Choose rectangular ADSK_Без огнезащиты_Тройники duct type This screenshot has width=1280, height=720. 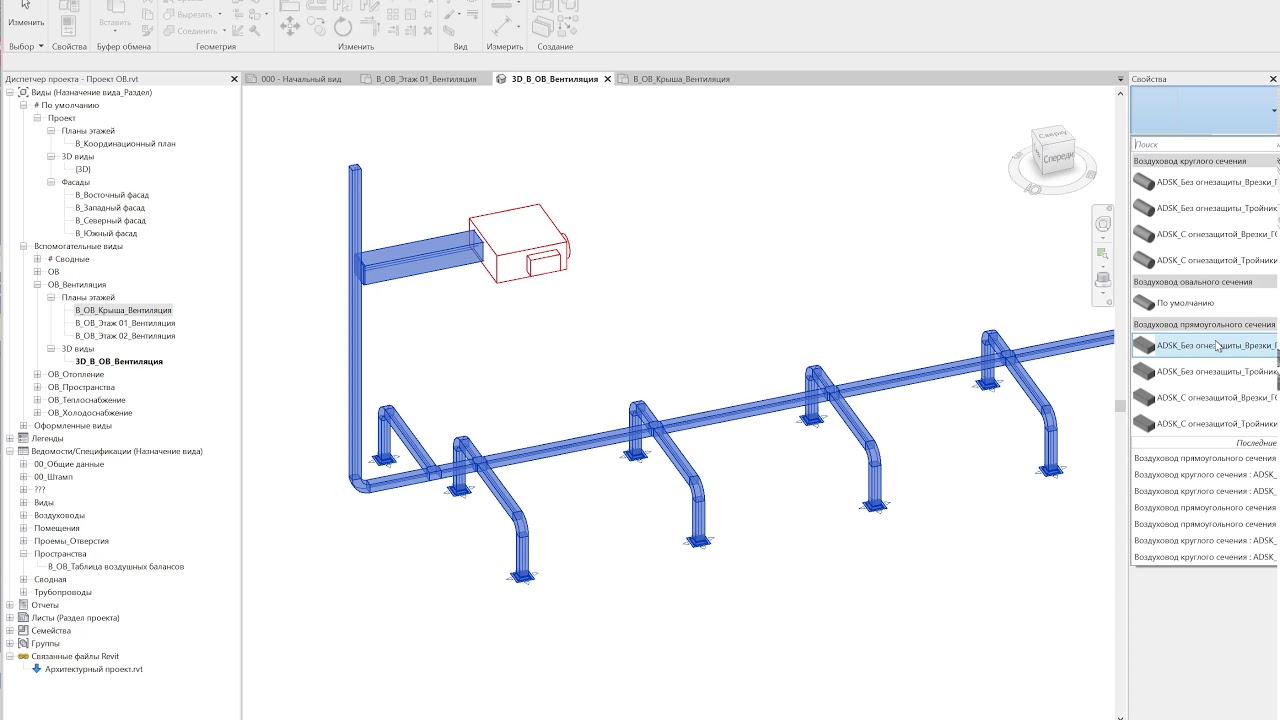pos(1205,372)
